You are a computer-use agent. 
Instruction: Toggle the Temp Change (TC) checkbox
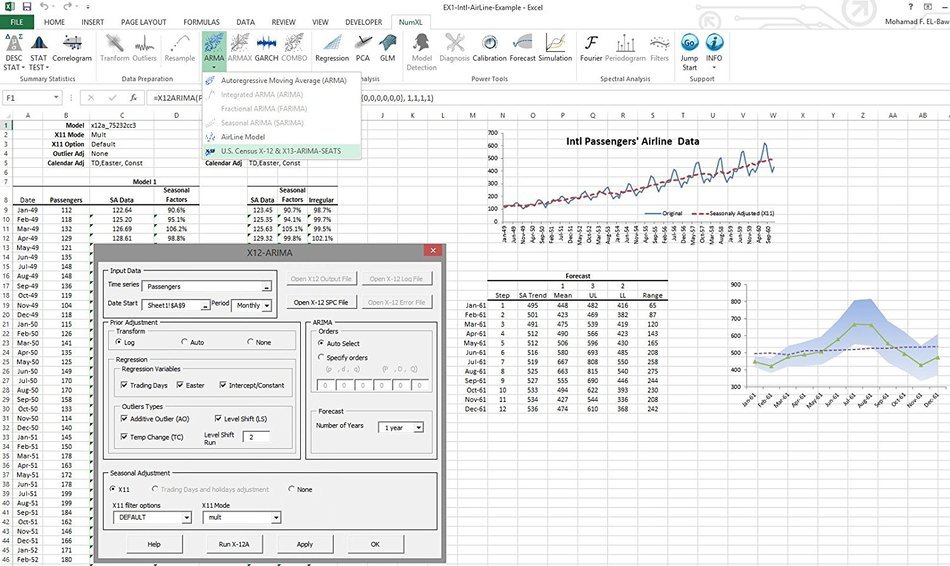(x=151, y=437)
